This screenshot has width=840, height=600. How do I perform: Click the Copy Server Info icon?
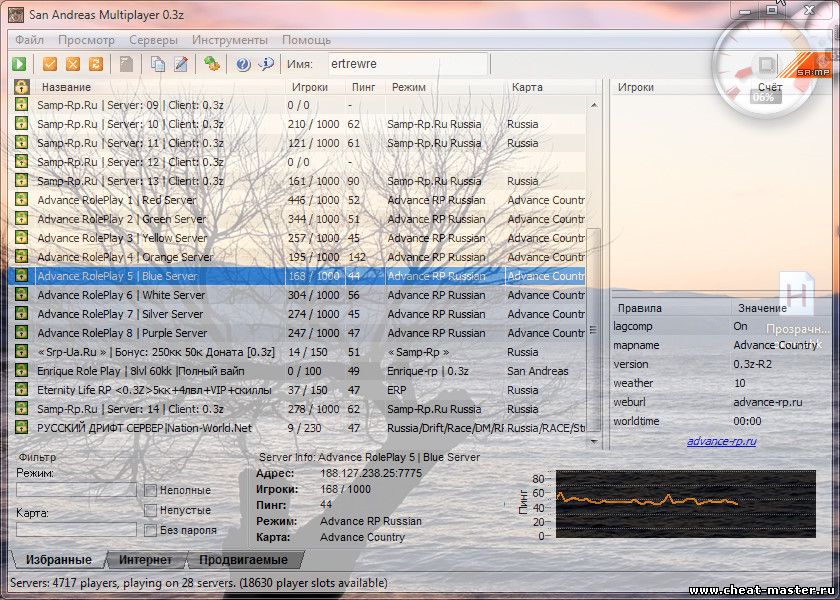pos(158,64)
